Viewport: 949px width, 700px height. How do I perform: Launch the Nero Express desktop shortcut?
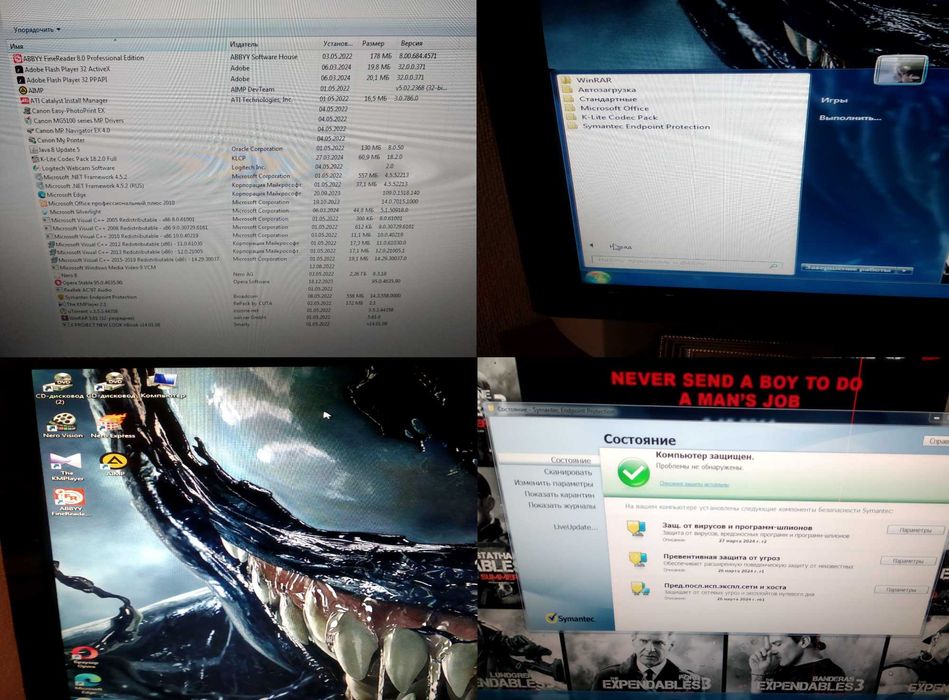[x=113, y=425]
